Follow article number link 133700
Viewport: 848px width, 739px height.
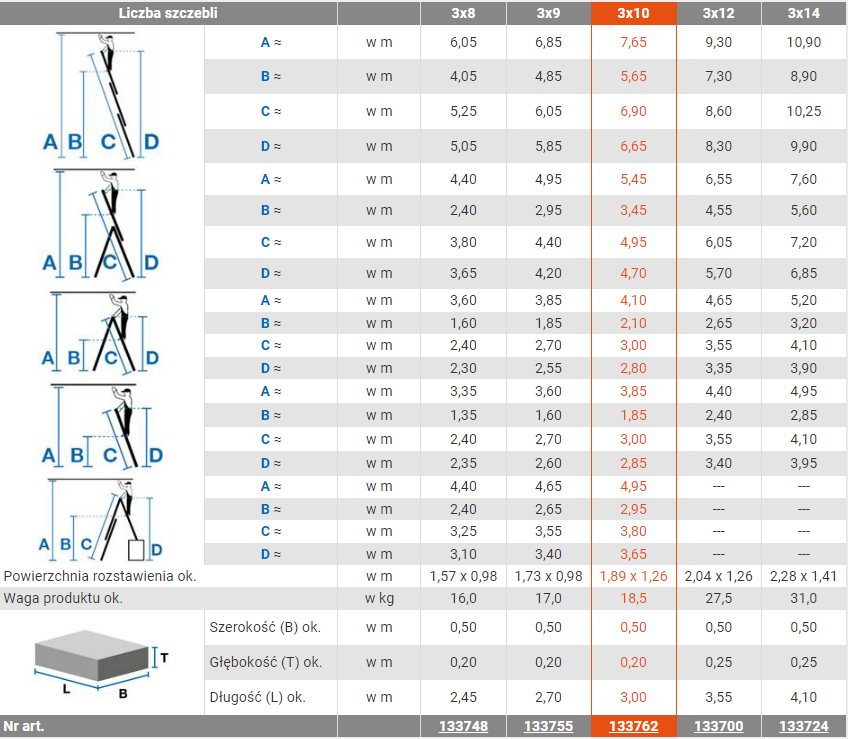pyautogui.click(x=718, y=727)
